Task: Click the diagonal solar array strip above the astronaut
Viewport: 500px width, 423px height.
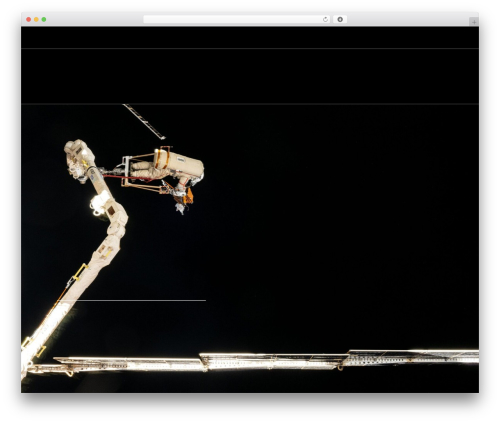Action: pos(144,121)
